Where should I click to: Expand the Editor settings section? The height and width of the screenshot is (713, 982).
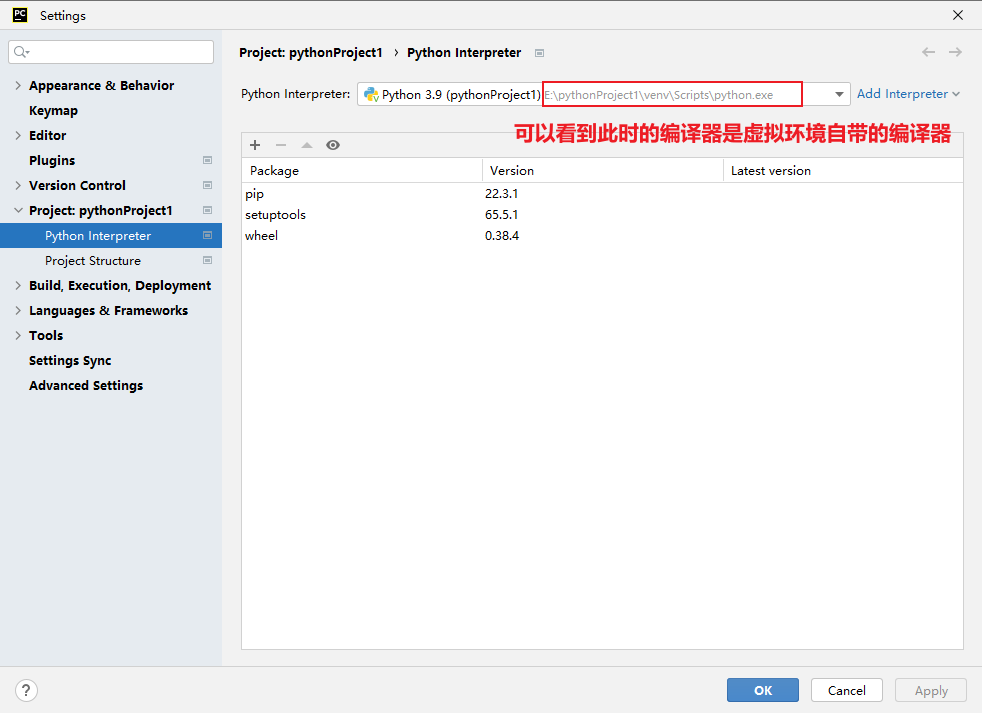point(18,135)
